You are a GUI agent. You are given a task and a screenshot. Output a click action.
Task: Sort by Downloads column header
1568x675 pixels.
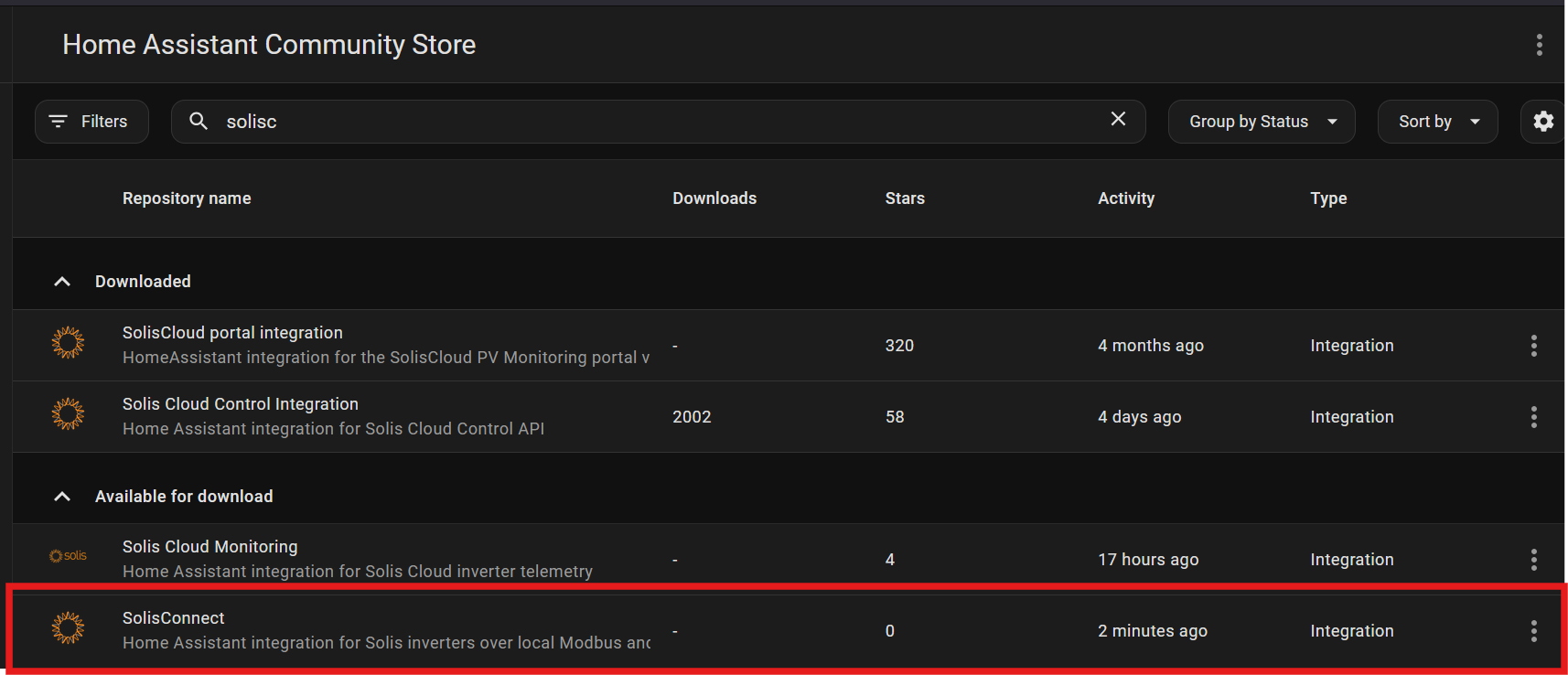coord(714,198)
